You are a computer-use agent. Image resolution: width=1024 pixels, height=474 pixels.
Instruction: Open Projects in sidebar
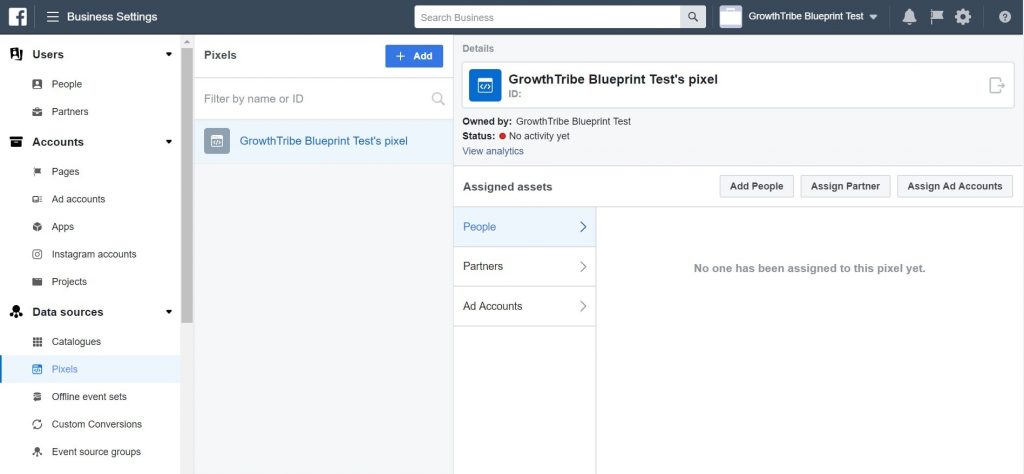click(69, 281)
